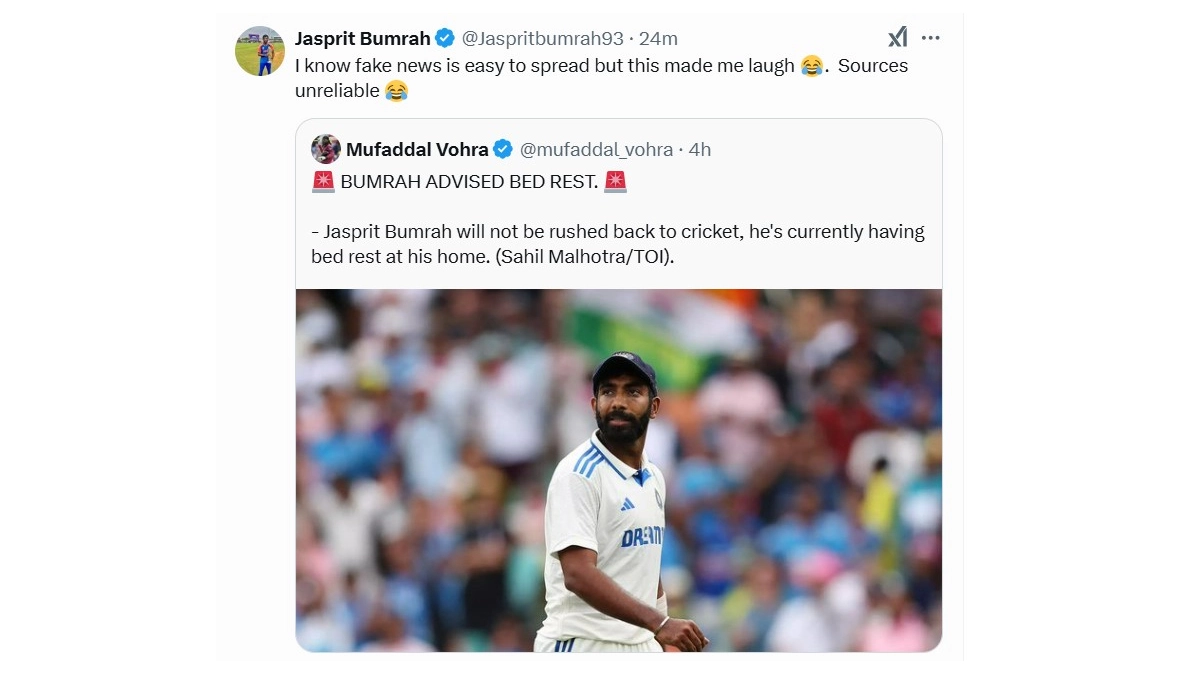The image size is (1200, 675).
Task: Click the laughing emoji after 'laugh'
Action: tap(812, 66)
